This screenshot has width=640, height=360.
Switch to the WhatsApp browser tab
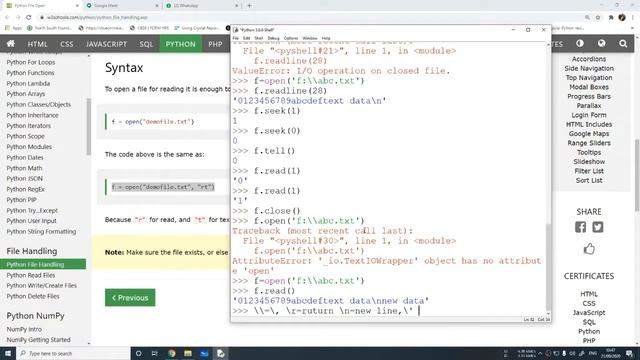click(202, 6)
